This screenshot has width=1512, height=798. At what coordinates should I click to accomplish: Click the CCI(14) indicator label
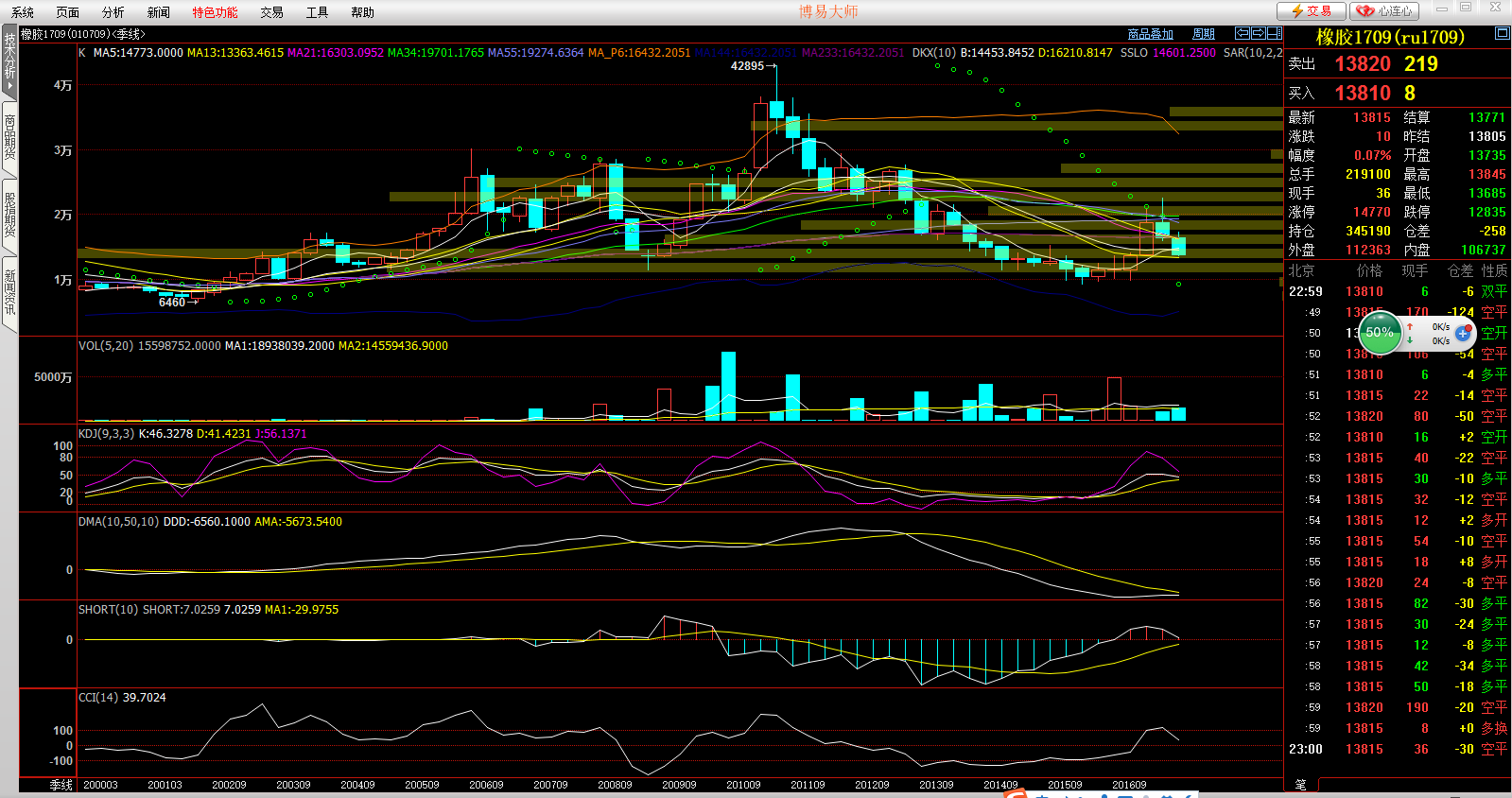[97, 698]
